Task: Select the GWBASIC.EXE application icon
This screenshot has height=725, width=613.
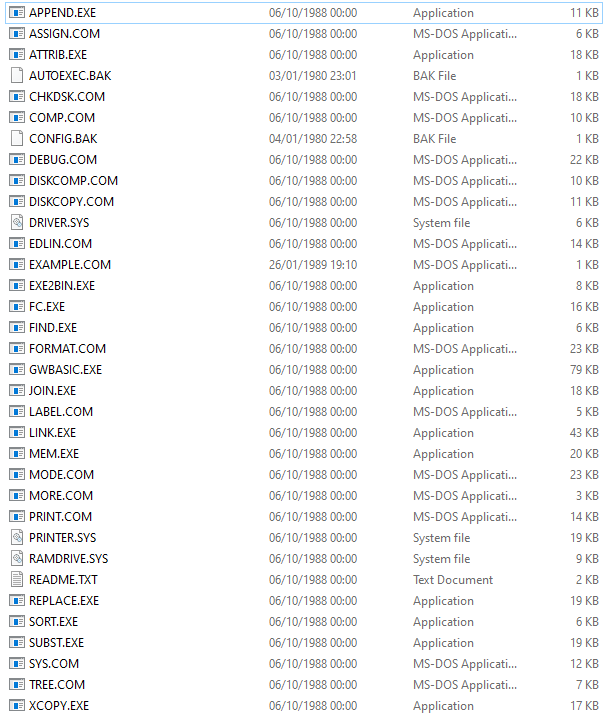Action: [x=17, y=370]
